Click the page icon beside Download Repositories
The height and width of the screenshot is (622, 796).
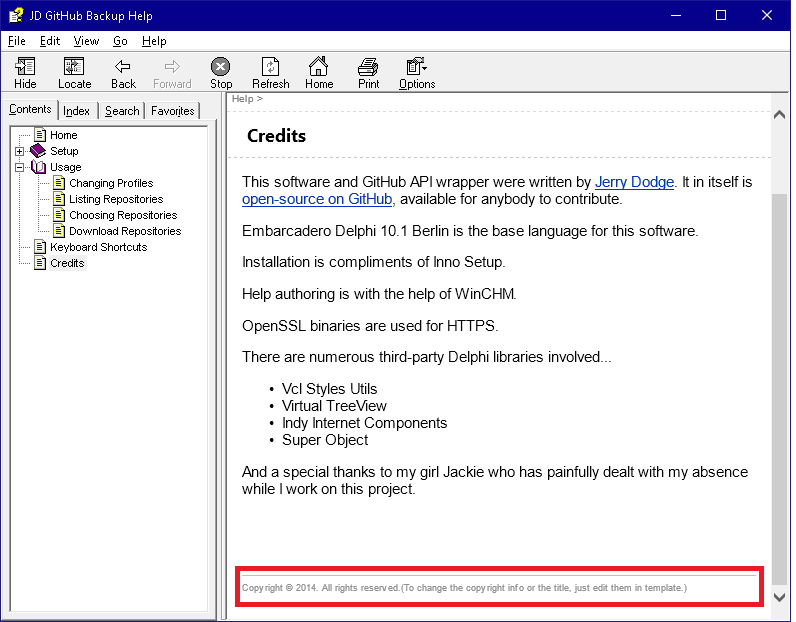tap(59, 231)
